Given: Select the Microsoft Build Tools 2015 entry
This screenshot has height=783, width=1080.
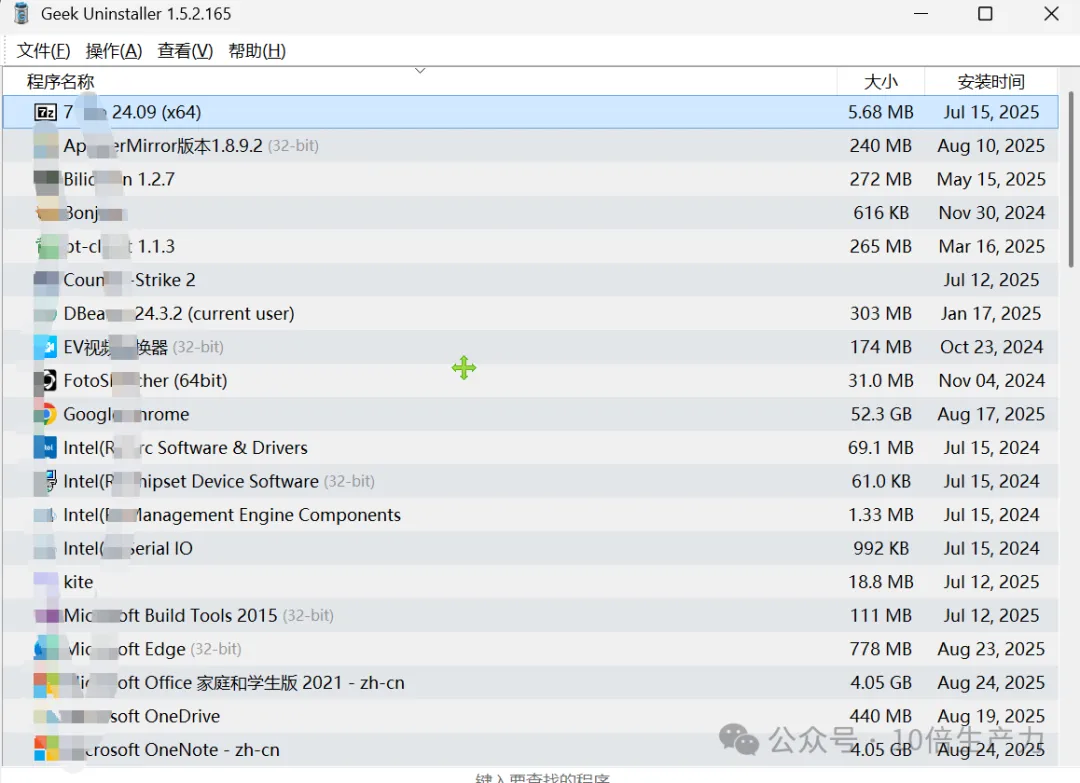Looking at the screenshot, I should [531, 616].
